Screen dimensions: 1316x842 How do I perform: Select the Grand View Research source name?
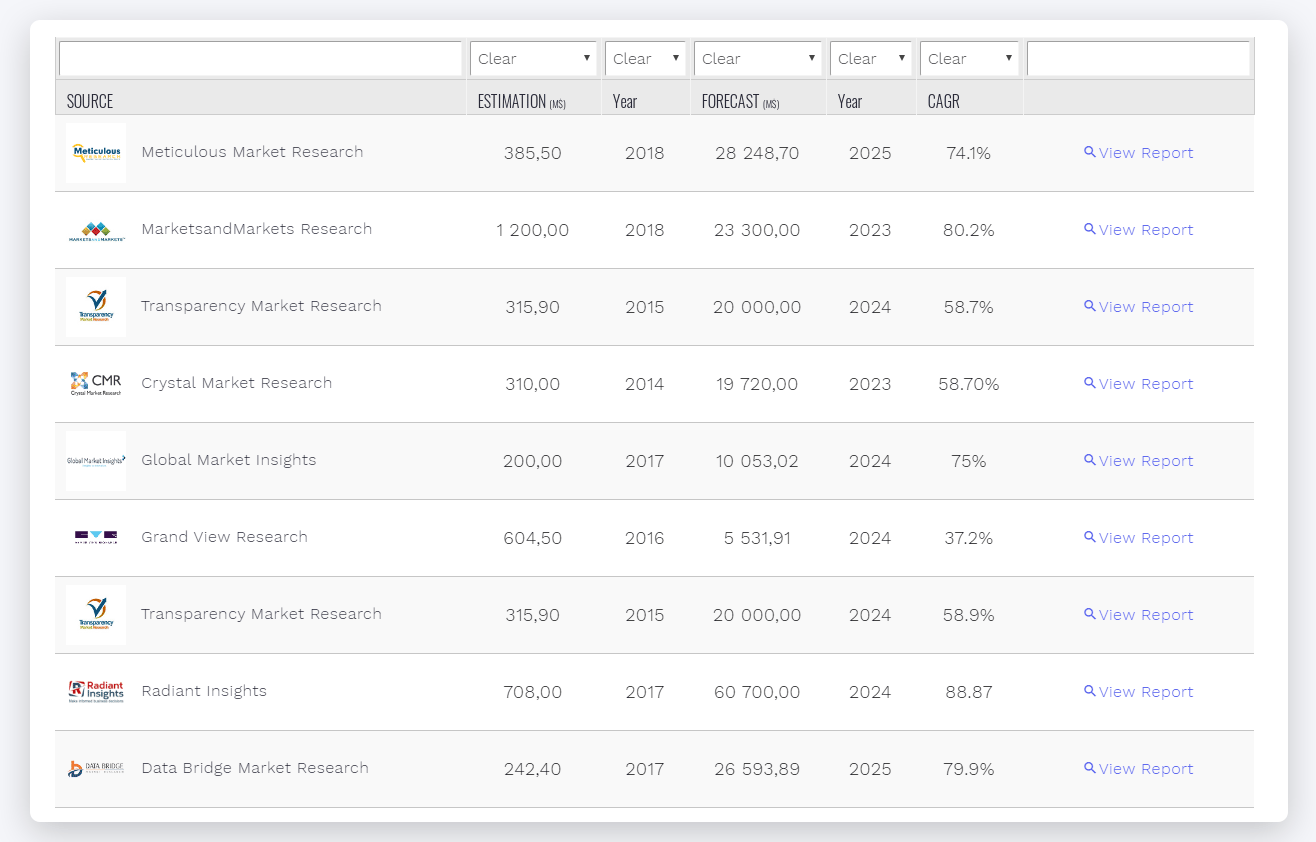pyautogui.click(x=225, y=537)
